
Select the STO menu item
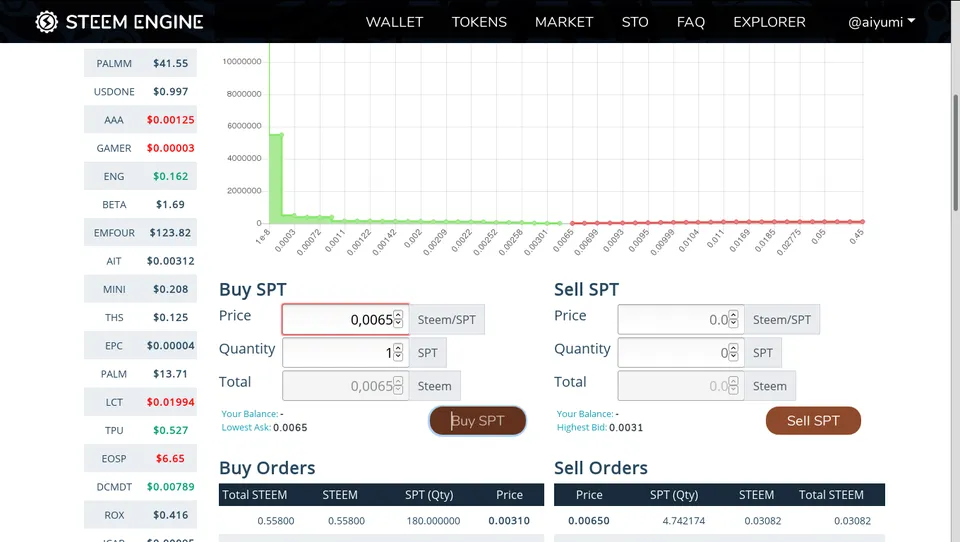pyautogui.click(x=635, y=22)
